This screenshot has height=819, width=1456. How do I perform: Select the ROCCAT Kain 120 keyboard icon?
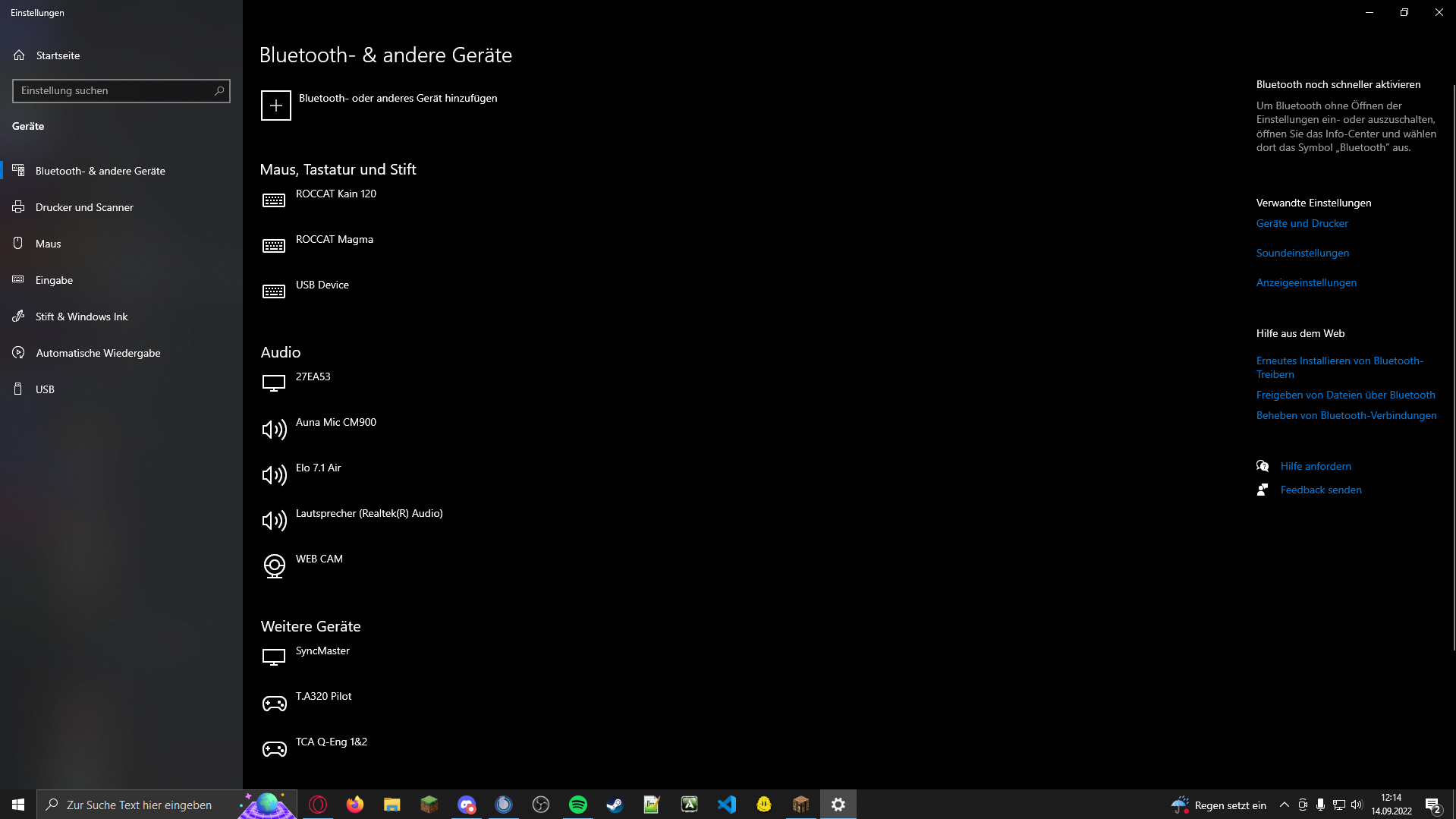pyautogui.click(x=274, y=200)
